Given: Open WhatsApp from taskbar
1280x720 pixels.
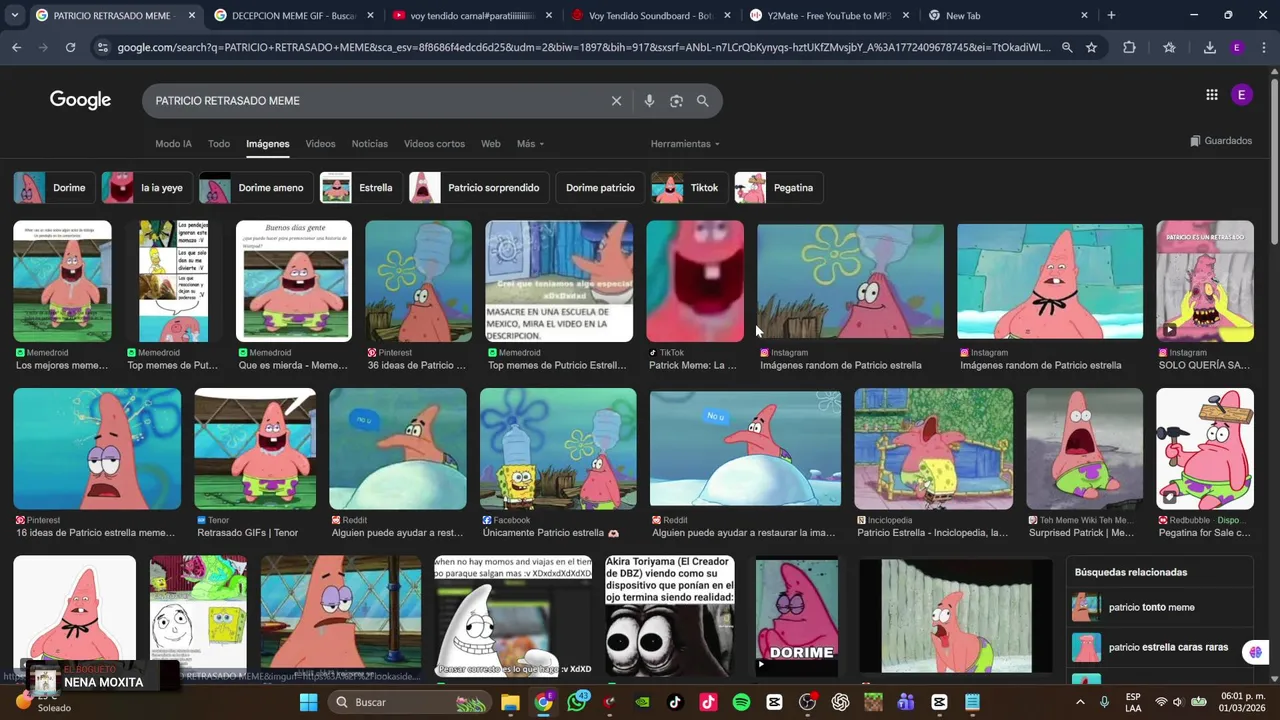Looking at the screenshot, I should point(577,702).
